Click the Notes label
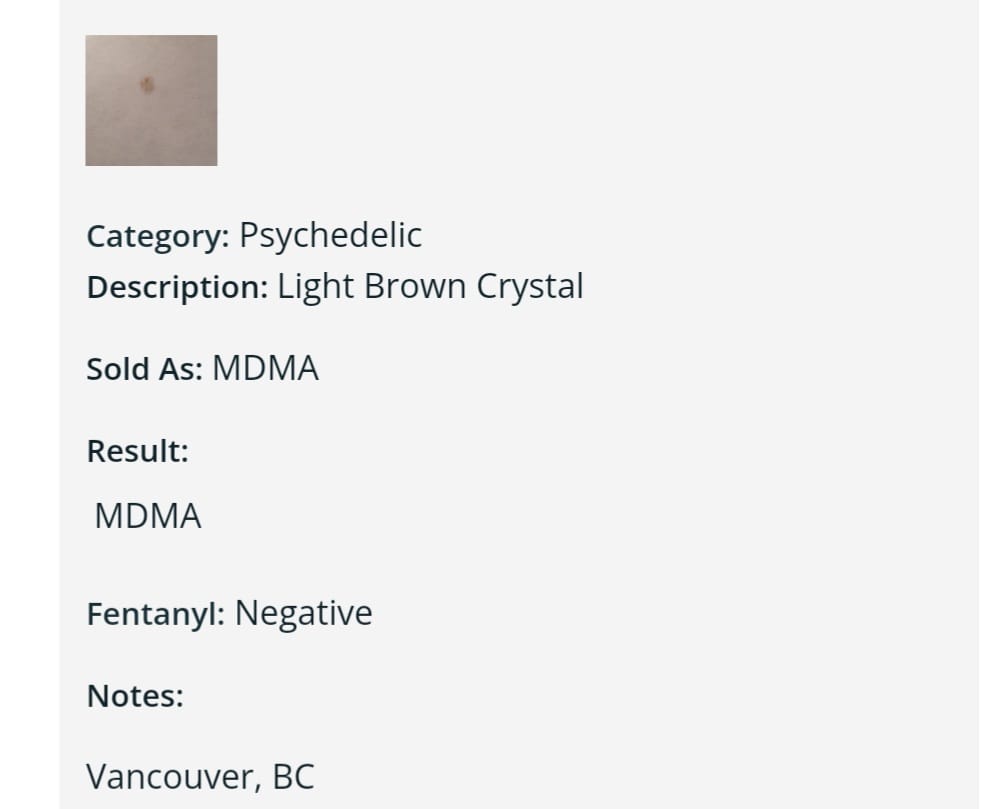Viewport: 984px width, 809px height. tap(135, 696)
